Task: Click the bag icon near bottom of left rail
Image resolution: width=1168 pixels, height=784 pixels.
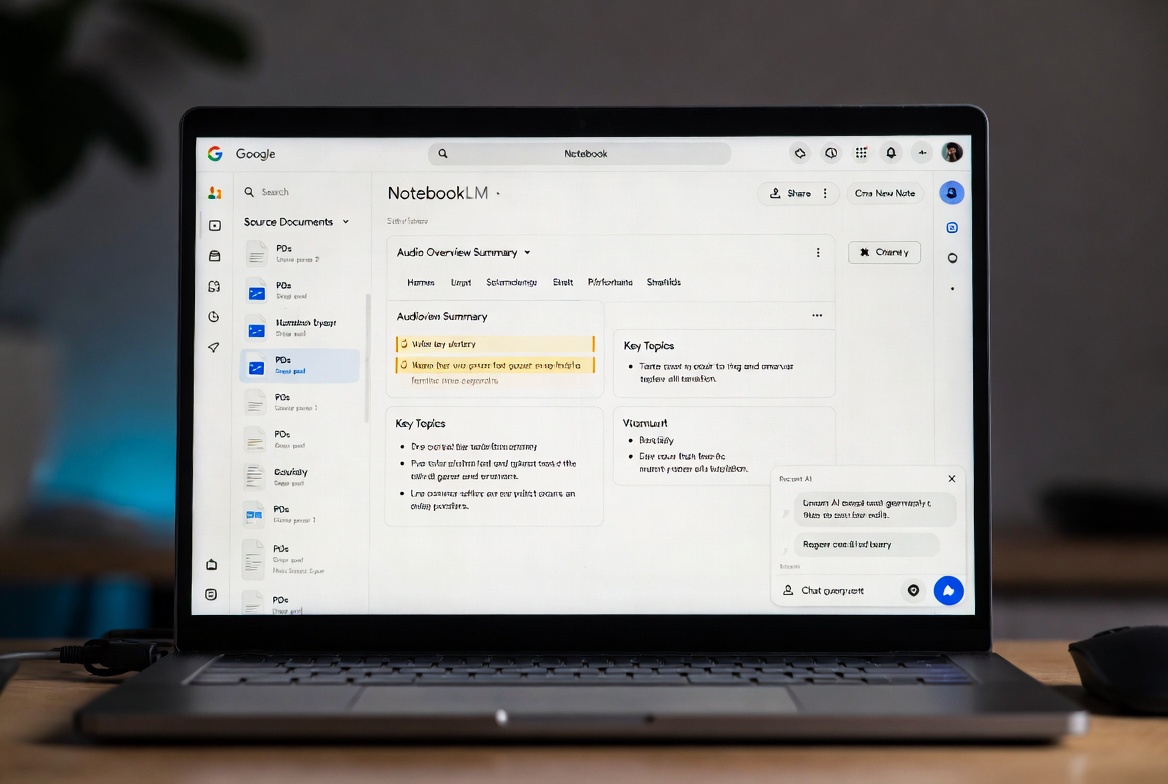Action: 212,564
